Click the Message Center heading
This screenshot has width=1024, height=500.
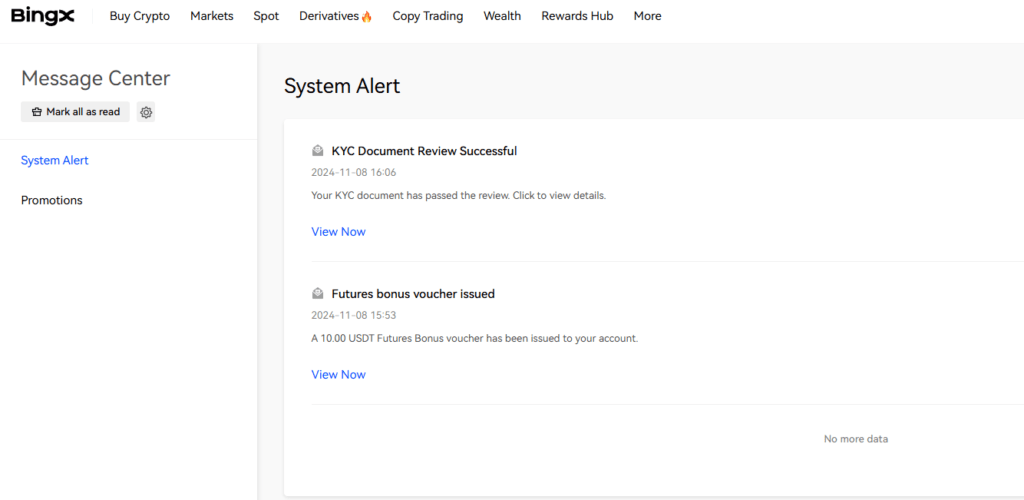(95, 78)
